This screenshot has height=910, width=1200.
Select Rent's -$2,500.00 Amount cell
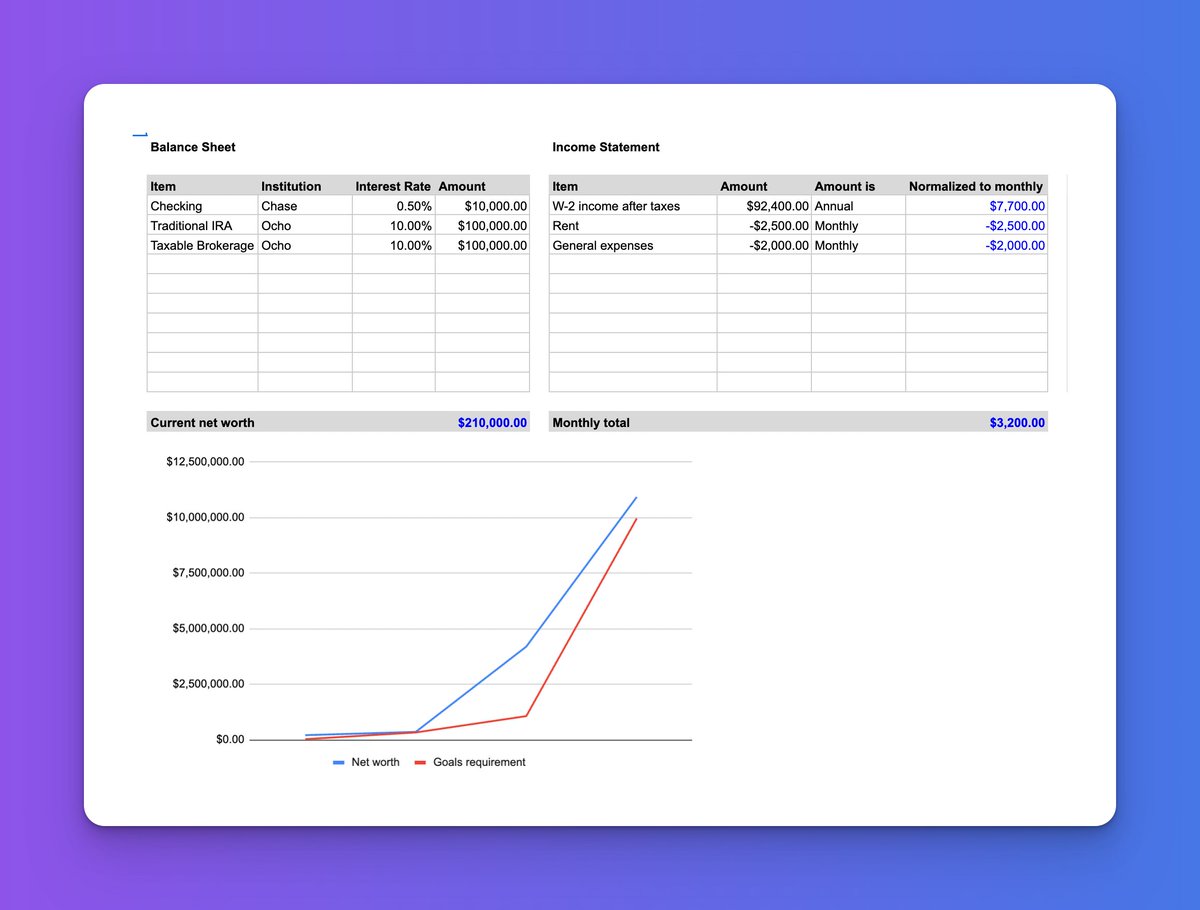(x=764, y=226)
